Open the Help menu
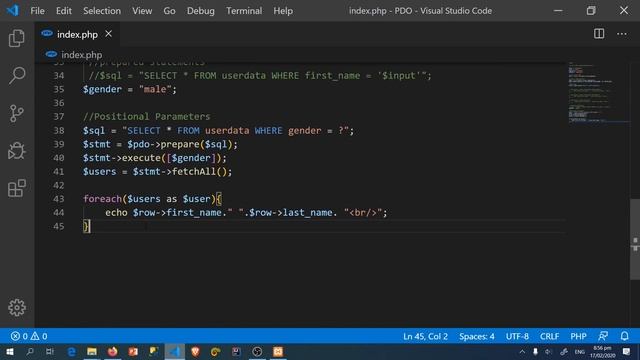The width and height of the screenshot is (640, 360). tap(283, 11)
